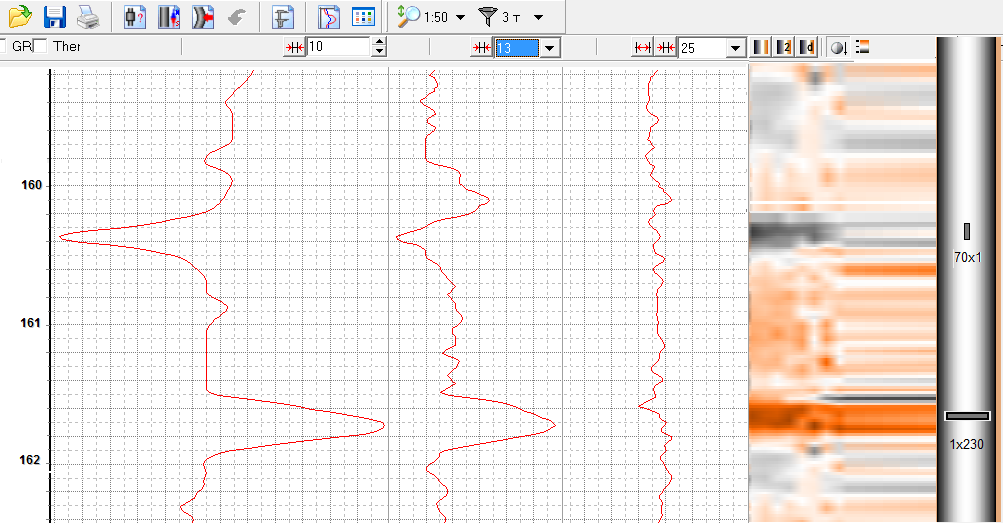Select the 1x230 defect marker on pipe view
Image resolution: width=1003 pixels, height=523 pixels.
[967, 416]
